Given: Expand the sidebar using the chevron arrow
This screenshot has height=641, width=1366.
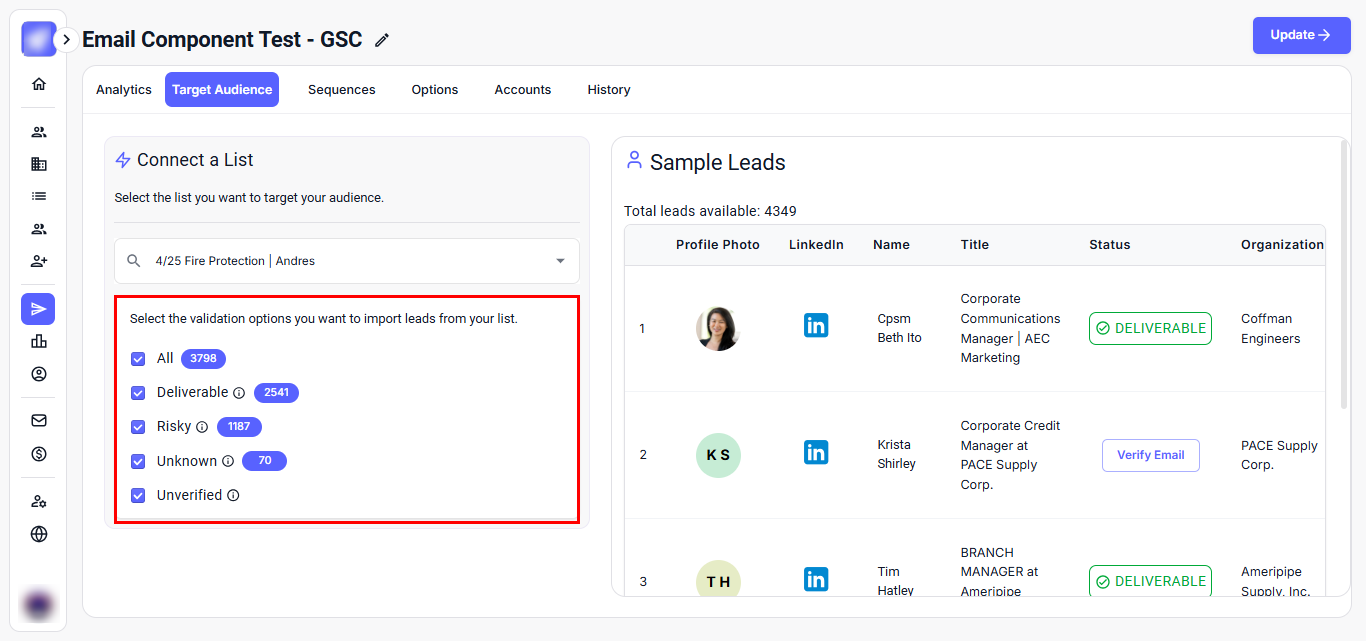Looking at the screenshot, I should click(x=66, y=40).
